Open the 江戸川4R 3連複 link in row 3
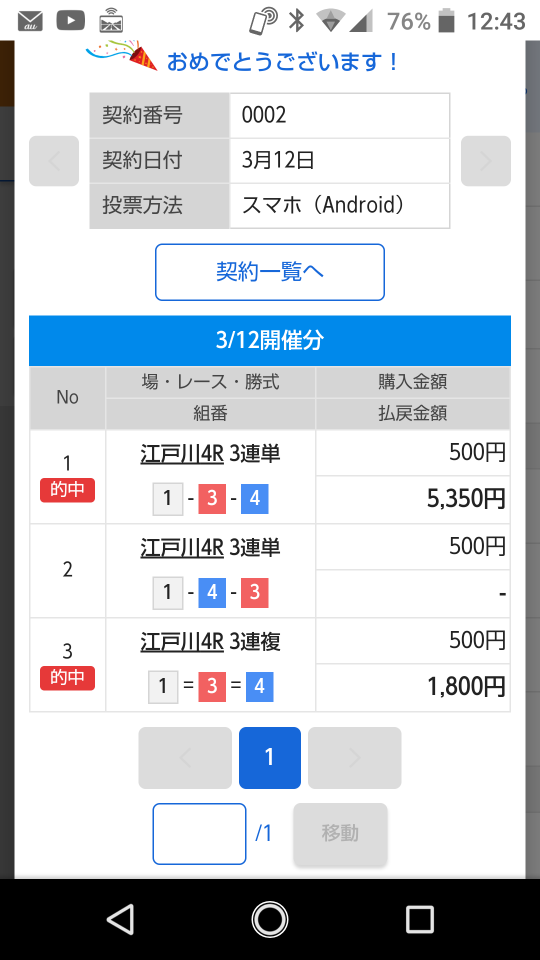Screen dimensions: 540x960 211,641
